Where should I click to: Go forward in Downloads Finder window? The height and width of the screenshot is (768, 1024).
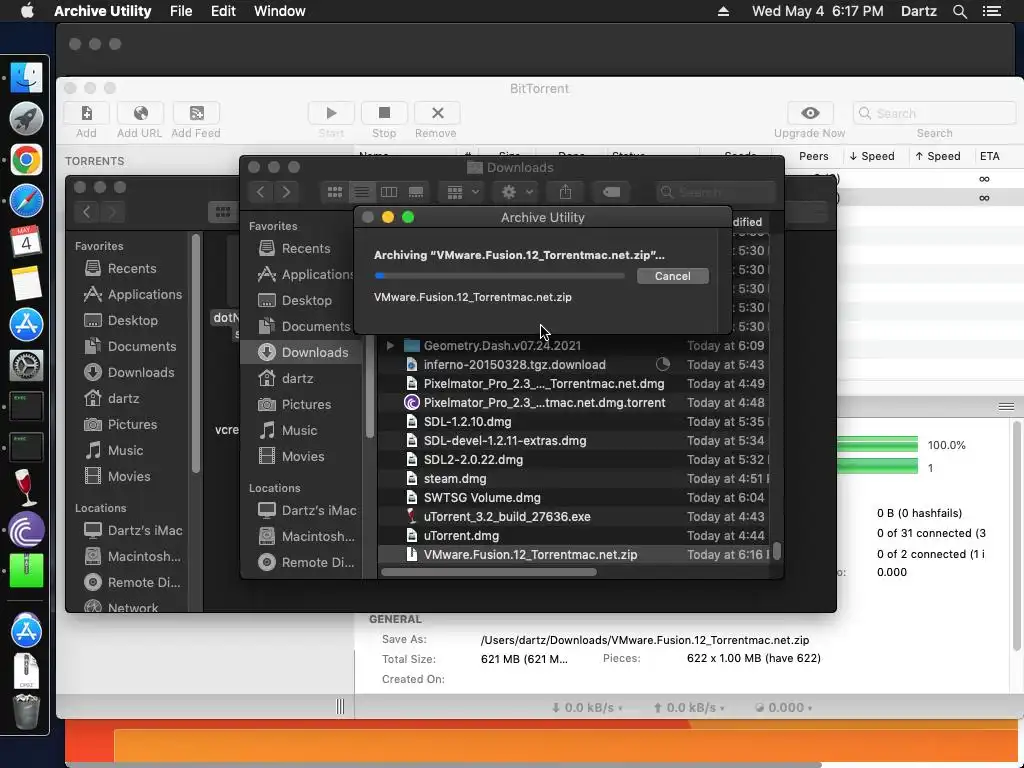click(x=286, y=192)
